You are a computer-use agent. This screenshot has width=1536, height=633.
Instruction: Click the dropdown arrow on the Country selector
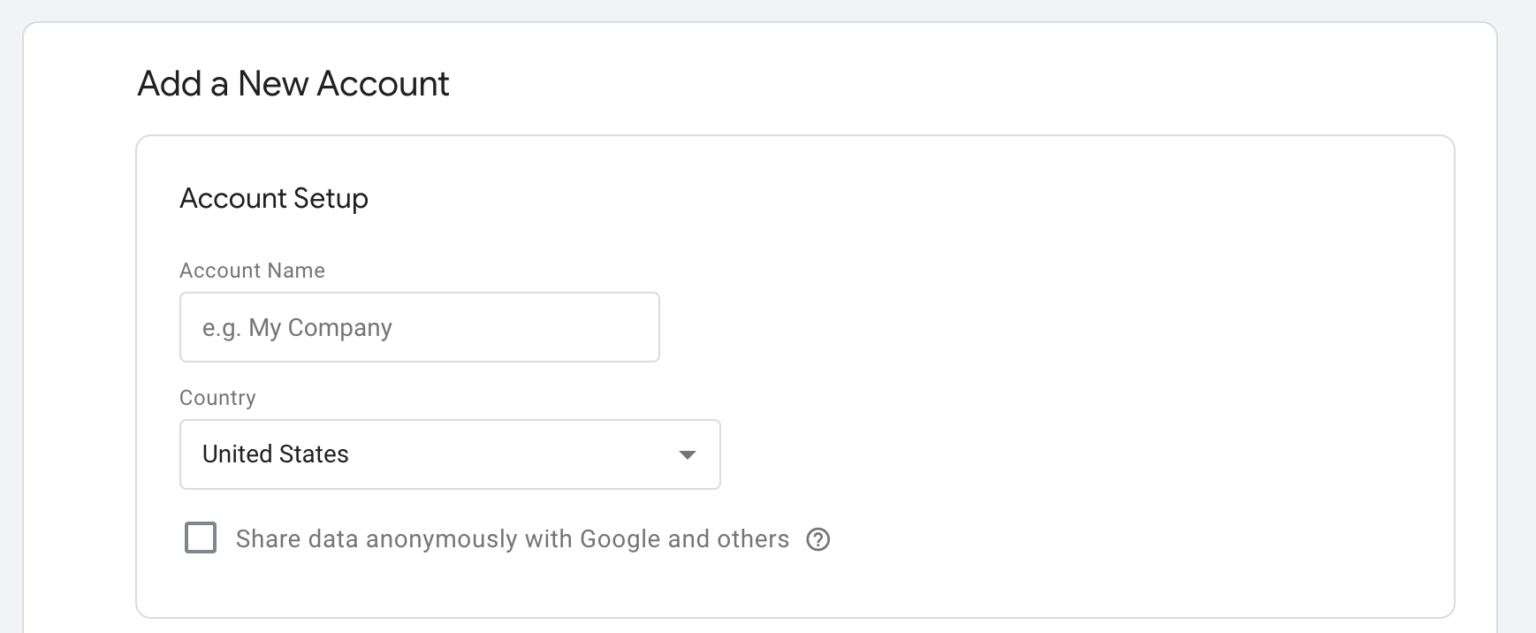click(x=687, y=454)
